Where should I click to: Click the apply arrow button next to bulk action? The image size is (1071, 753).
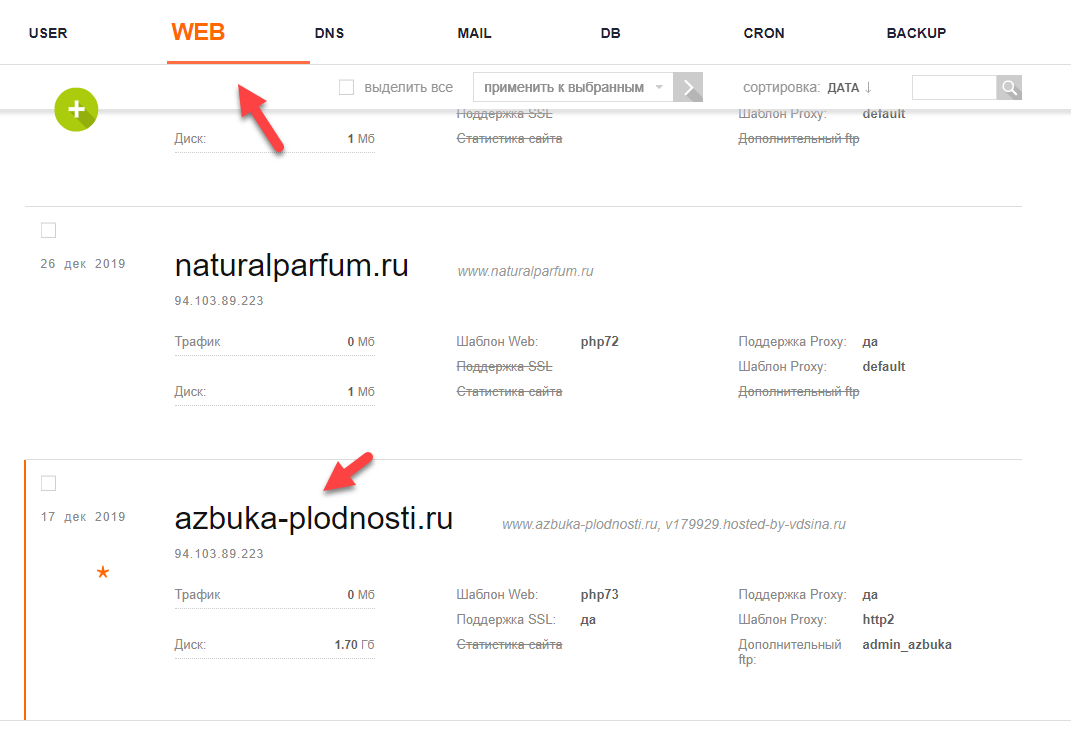tap(688, 87)
